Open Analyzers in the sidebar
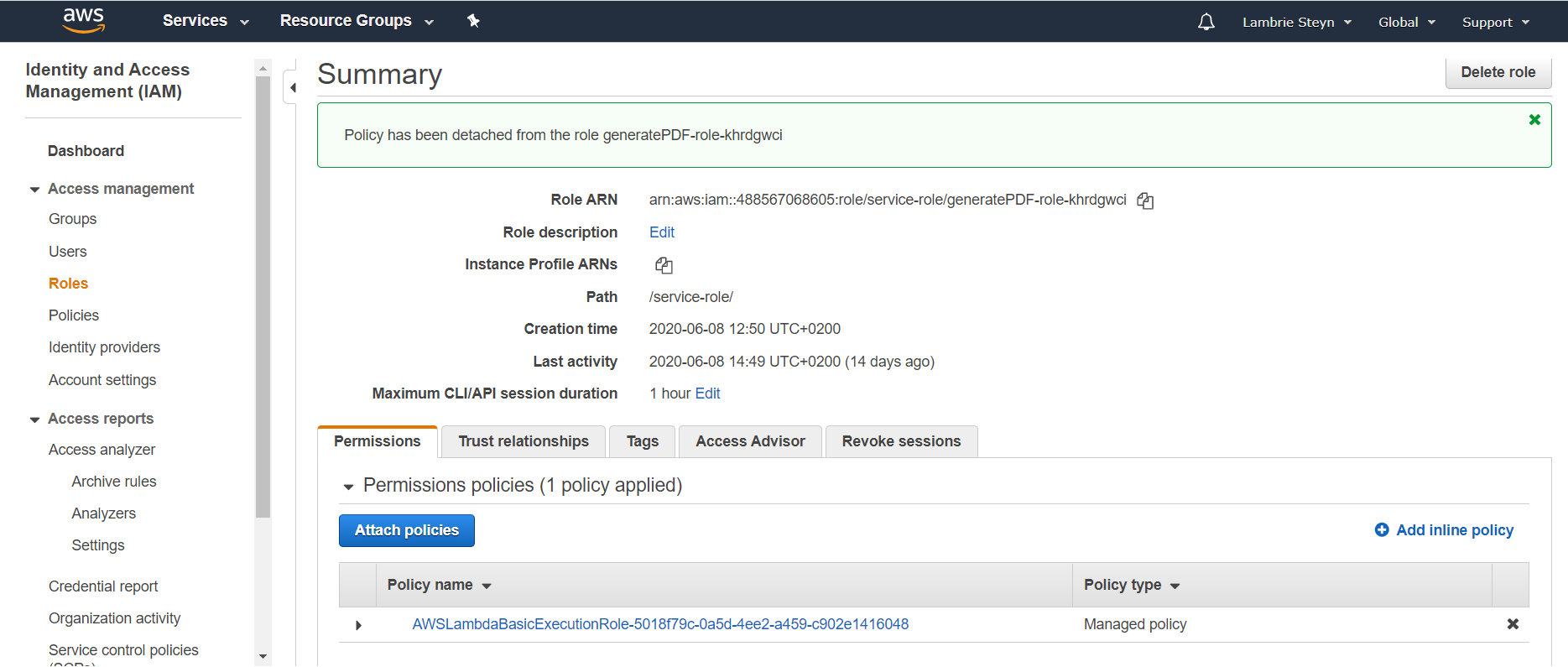This screenshot has width=1568, height=667. click(104, 513)
